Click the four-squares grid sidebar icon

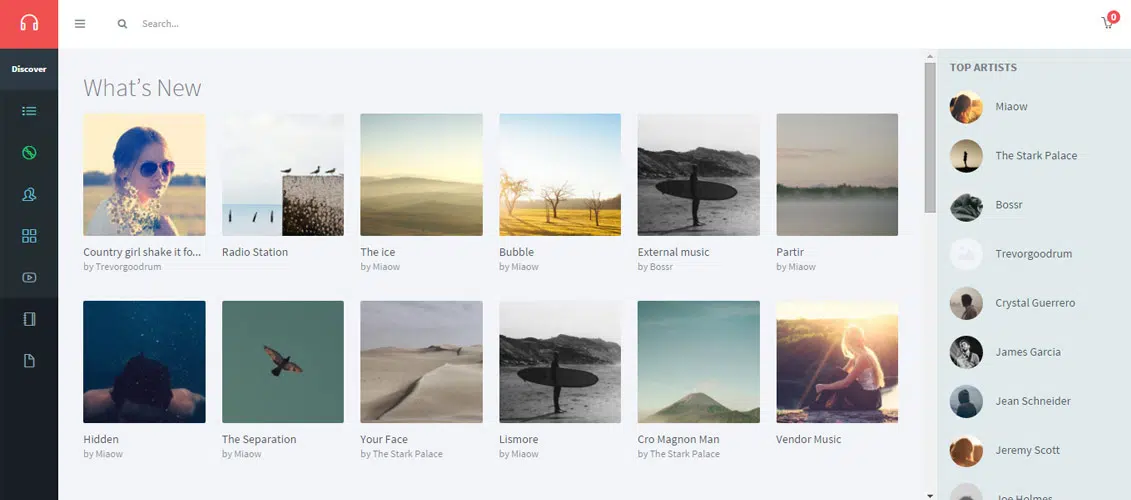tap(29, 236)
